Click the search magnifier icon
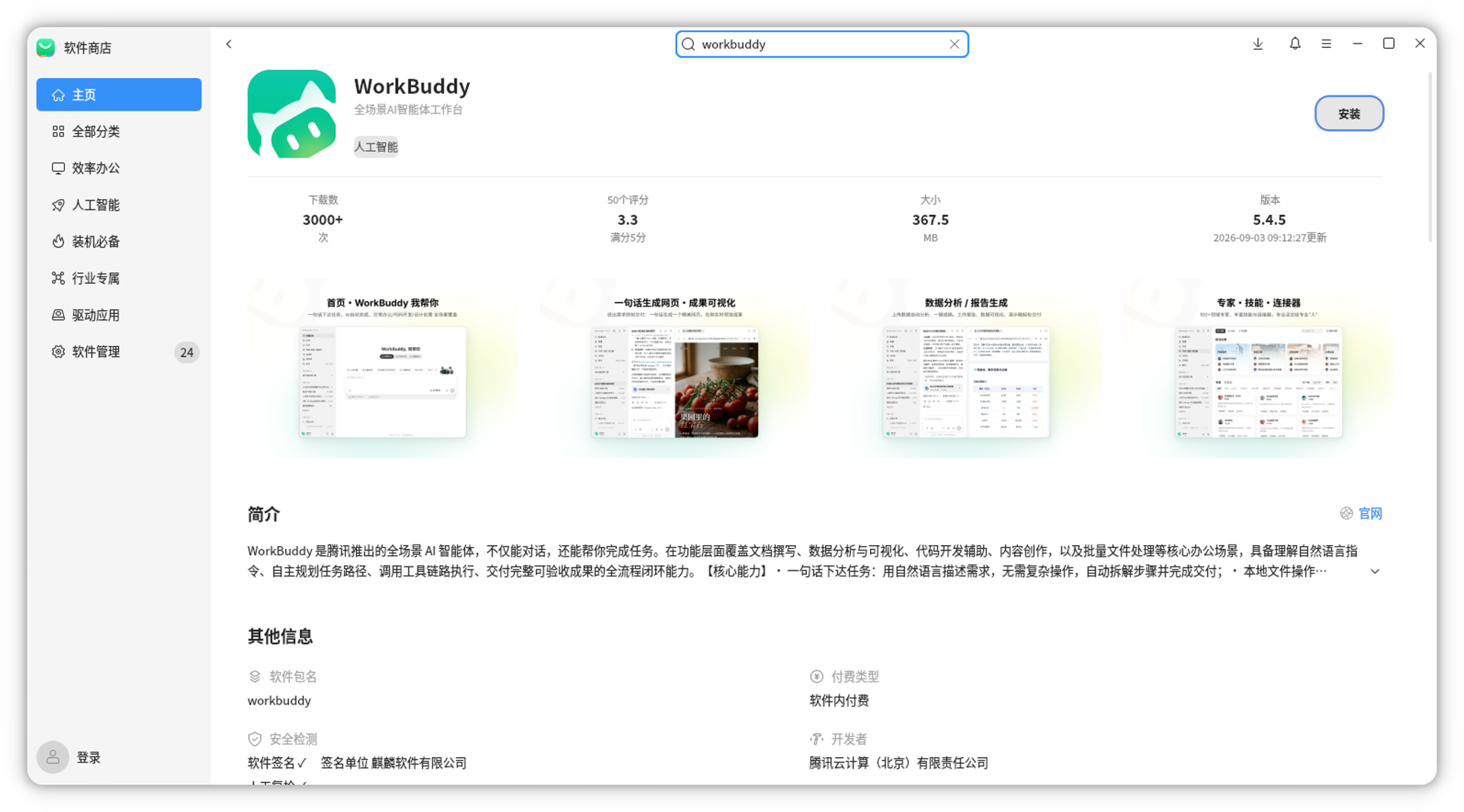The height and width of the screenshot is (812, 1464). (x=689, y=44)
